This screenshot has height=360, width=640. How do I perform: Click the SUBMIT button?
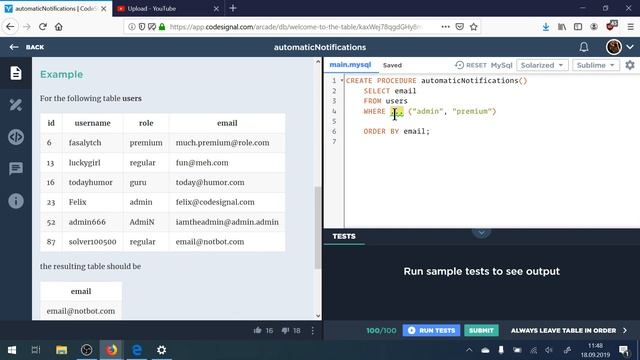[x=481, y=330]
